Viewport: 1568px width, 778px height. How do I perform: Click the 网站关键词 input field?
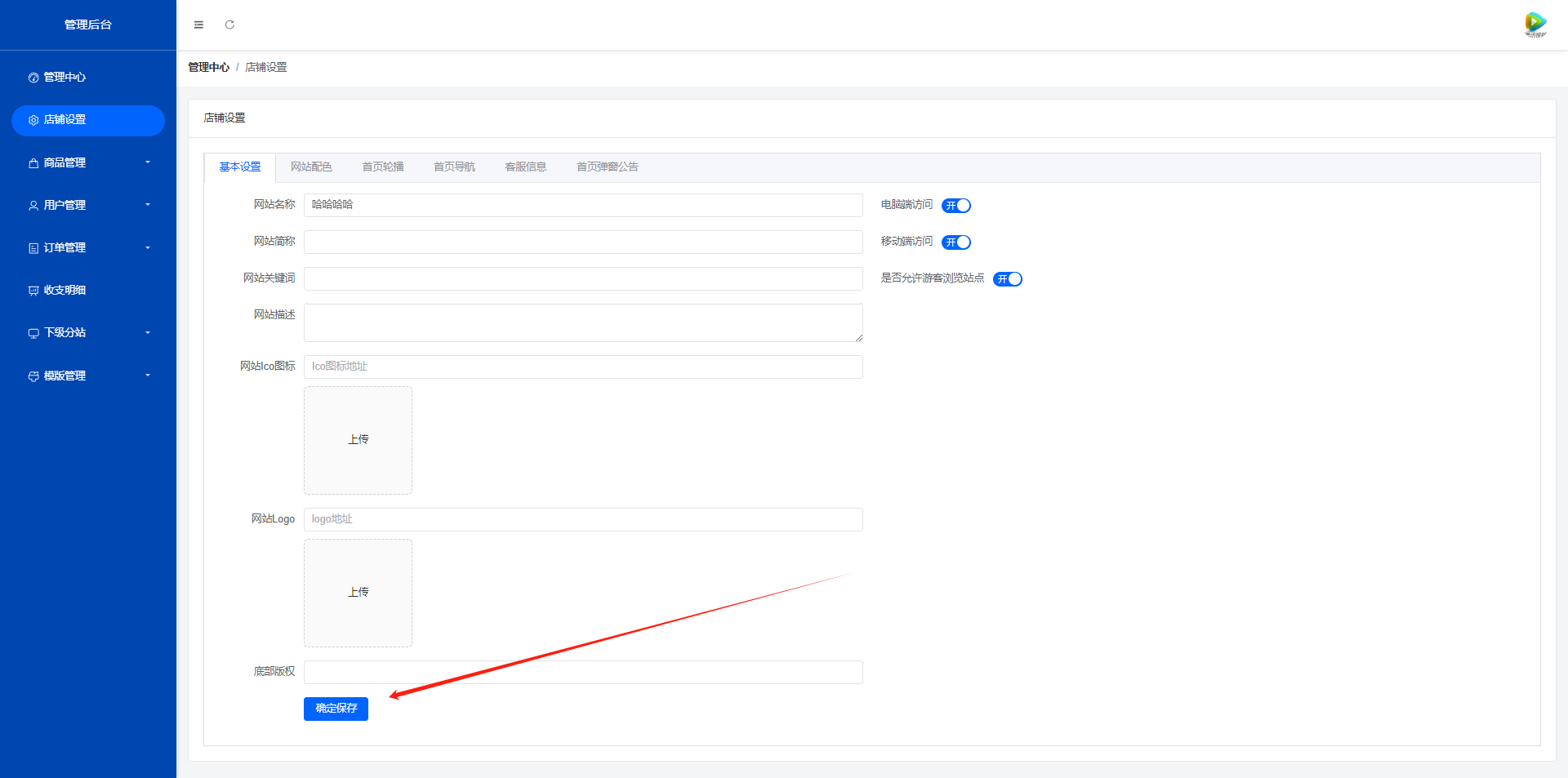click(583, 279)
